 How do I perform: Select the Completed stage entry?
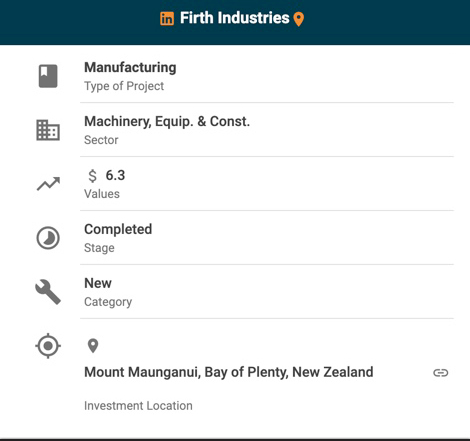tap(118, 229)
